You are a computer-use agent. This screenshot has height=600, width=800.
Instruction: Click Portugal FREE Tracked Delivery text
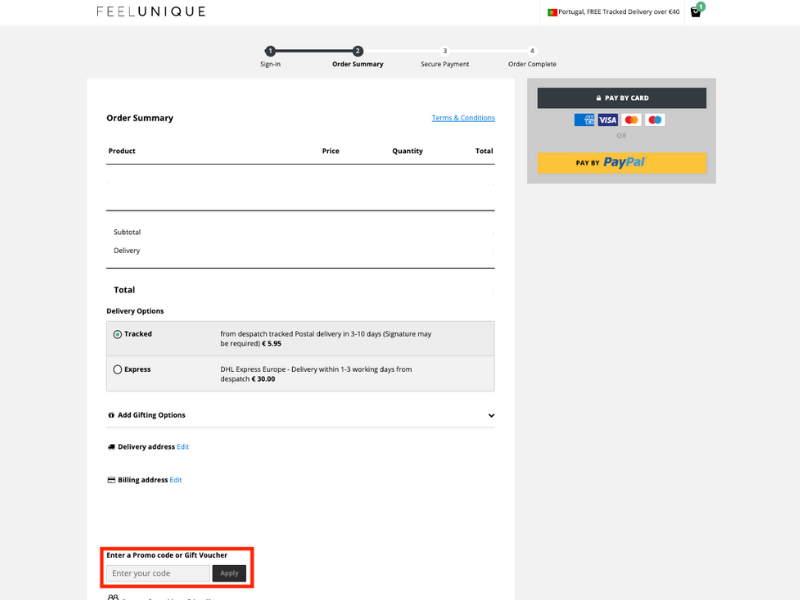pyautogui.click(x=619, y=12)
